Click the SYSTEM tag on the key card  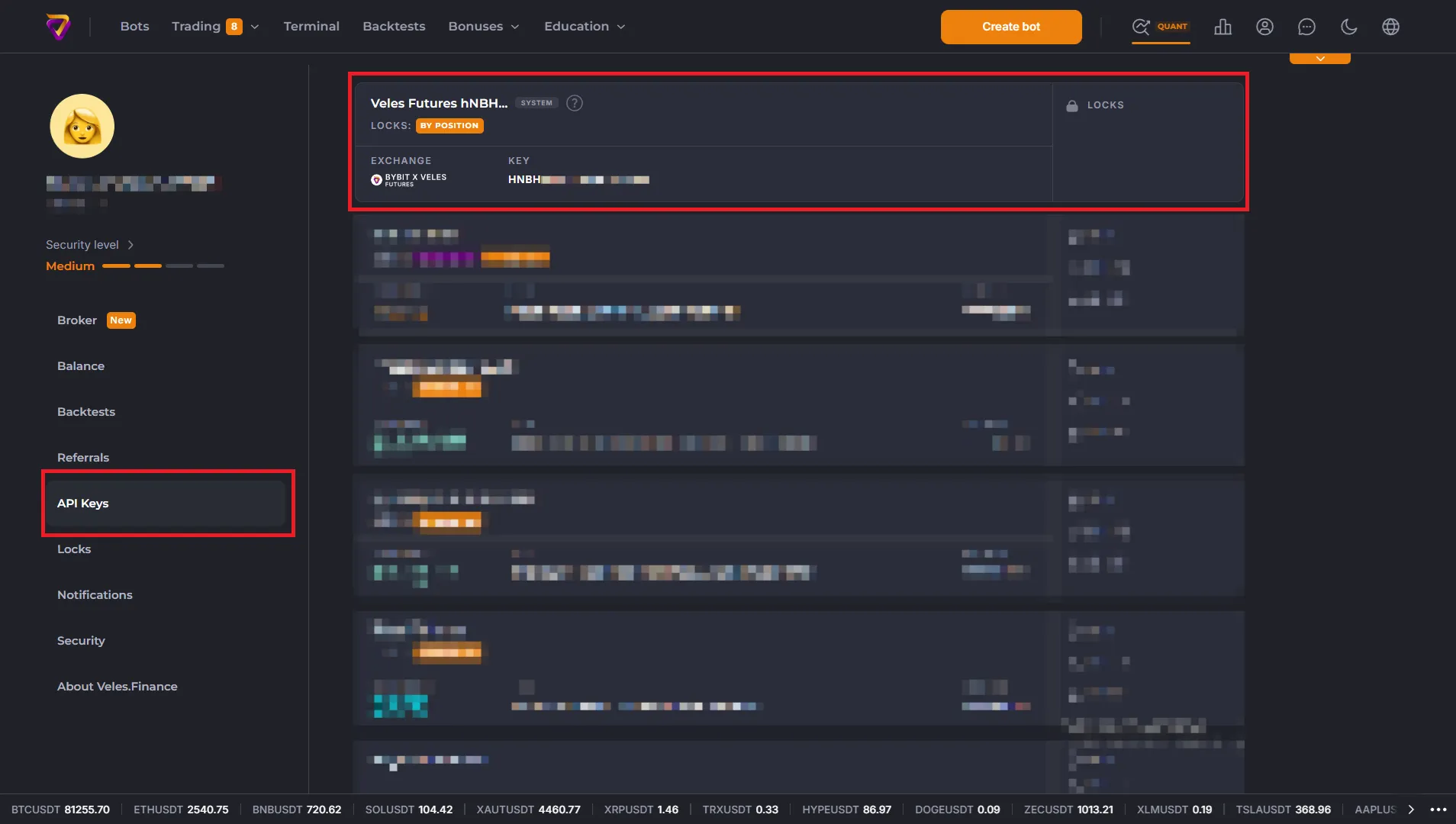[x=536, y=103]
